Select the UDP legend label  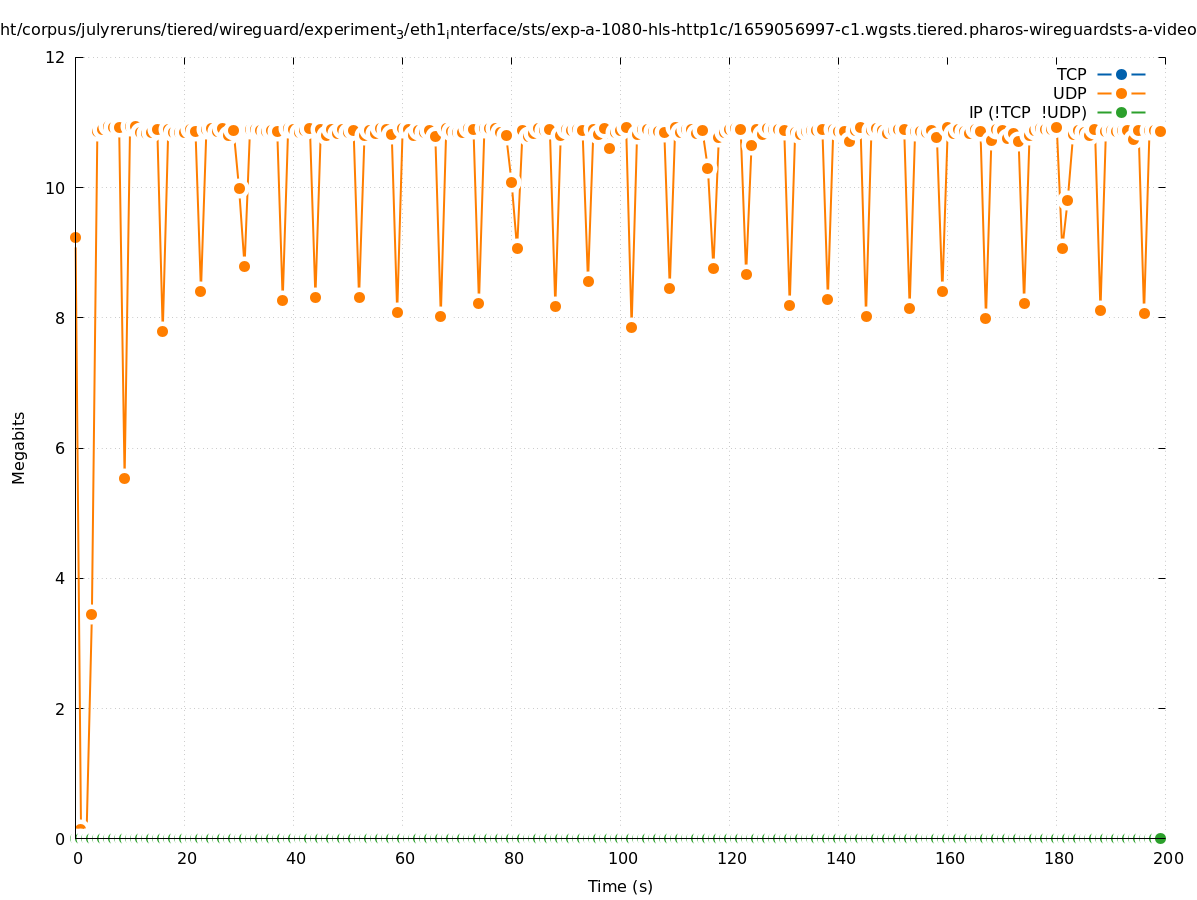[x=1069, y=93]
